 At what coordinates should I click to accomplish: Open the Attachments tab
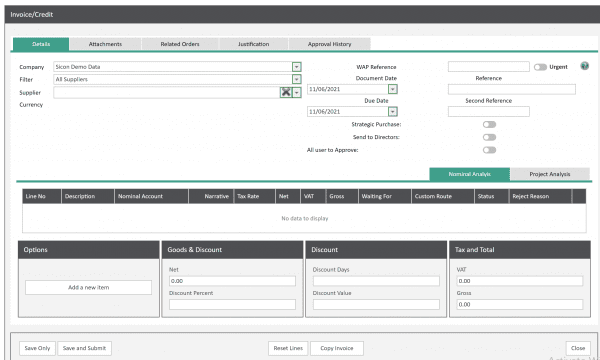pyautogui.click(x=105, y=44)
